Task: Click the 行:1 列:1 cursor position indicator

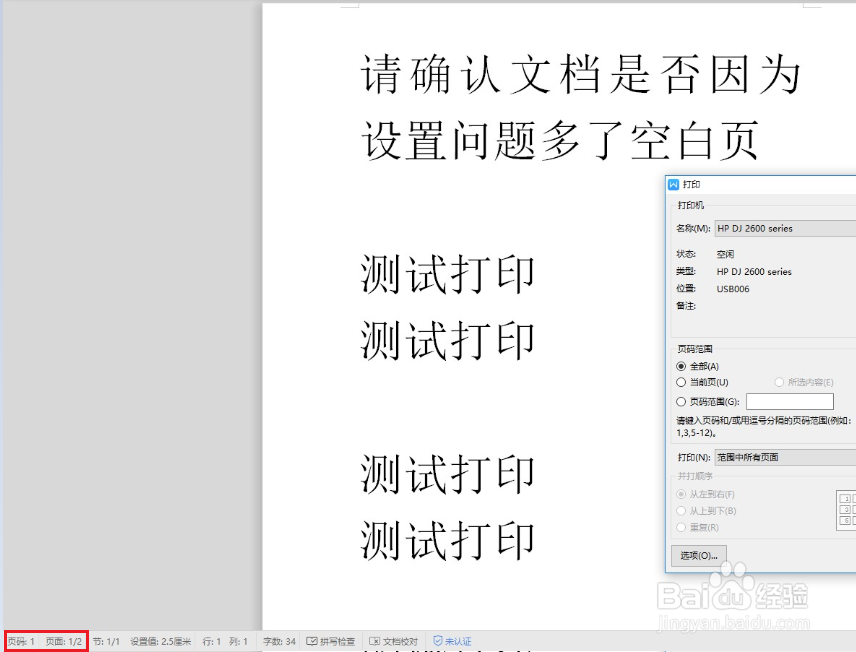Action: coord(222,641)
